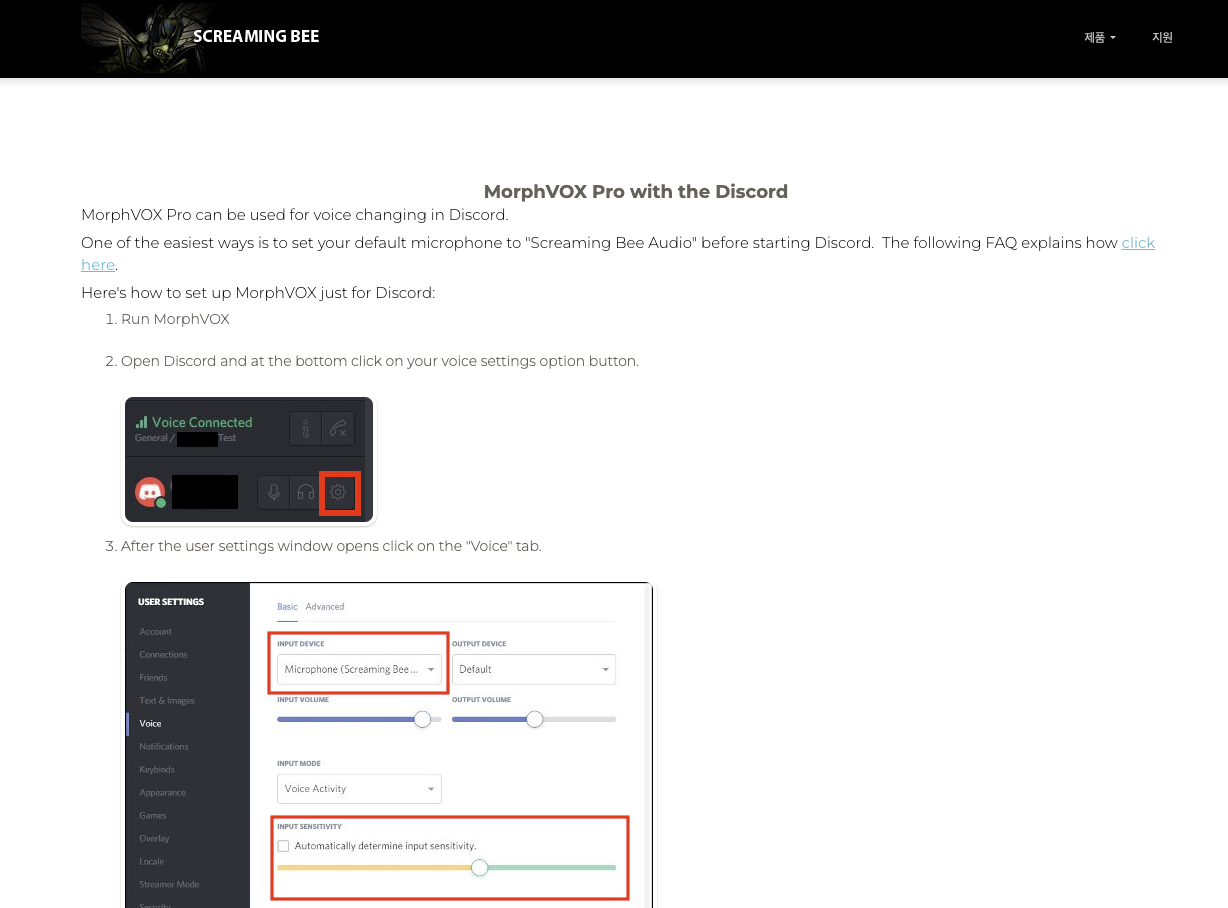
Task: Open the 제품 menu in the top bar
Action: (x=1098, y=37)
